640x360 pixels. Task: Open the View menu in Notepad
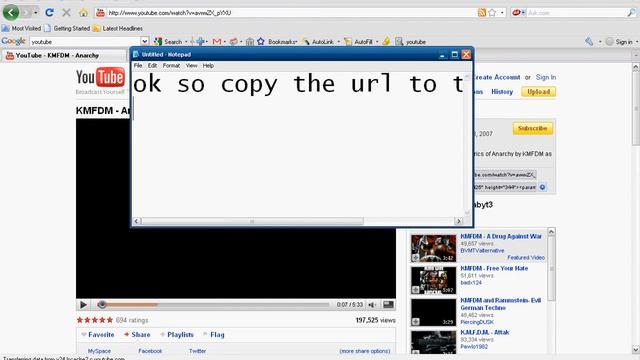(x=191, y=66)
